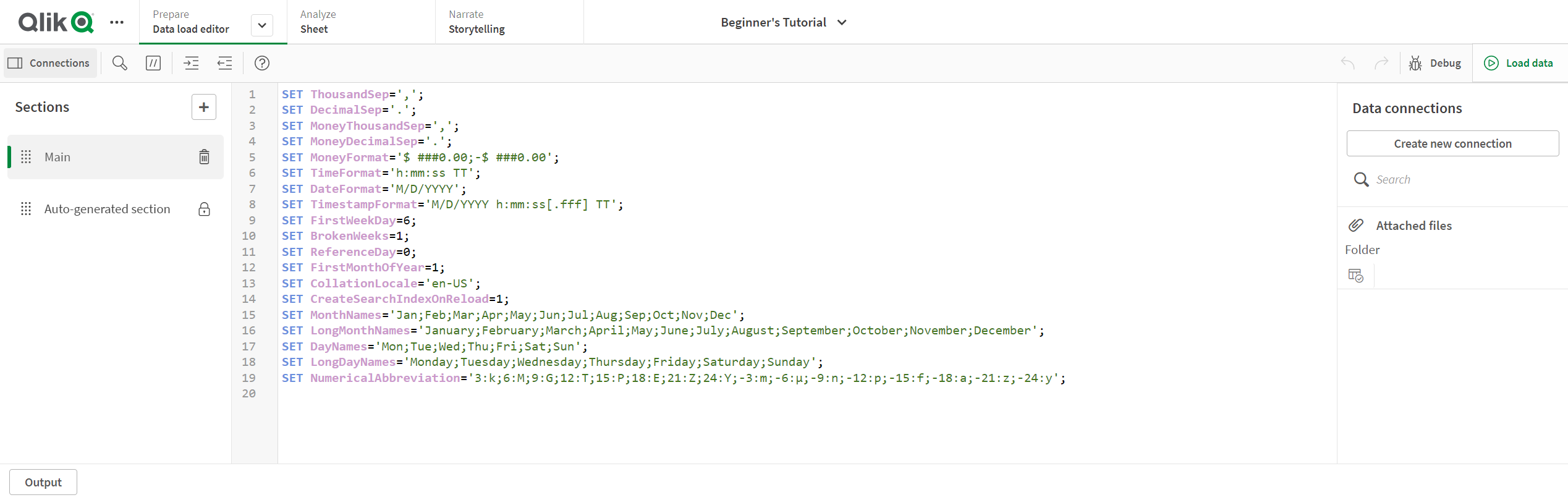This screenshot has height=500, width=1568.
Task: Select the Main section
Action: (116, 157)
